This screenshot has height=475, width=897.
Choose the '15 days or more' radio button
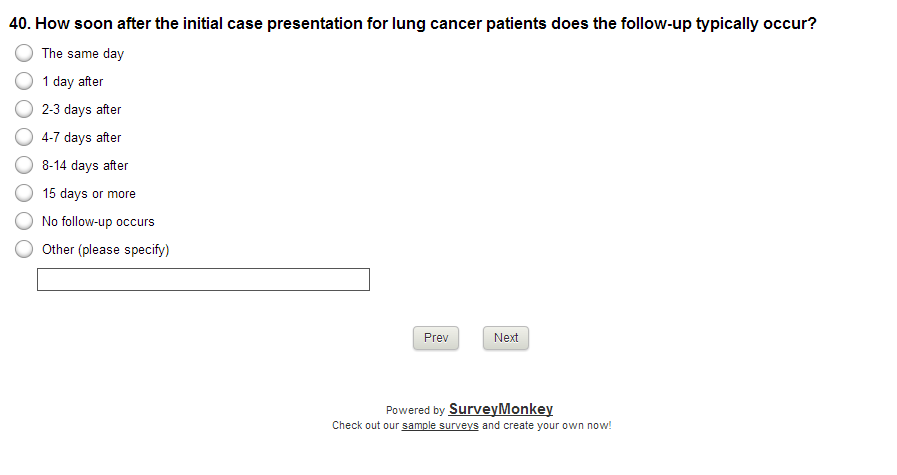pyautogui.click(x=24, y=193)
